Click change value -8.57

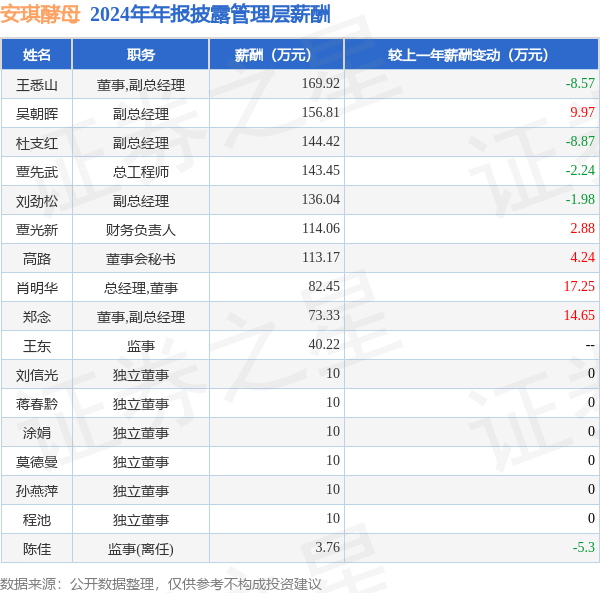pos(580,83)
